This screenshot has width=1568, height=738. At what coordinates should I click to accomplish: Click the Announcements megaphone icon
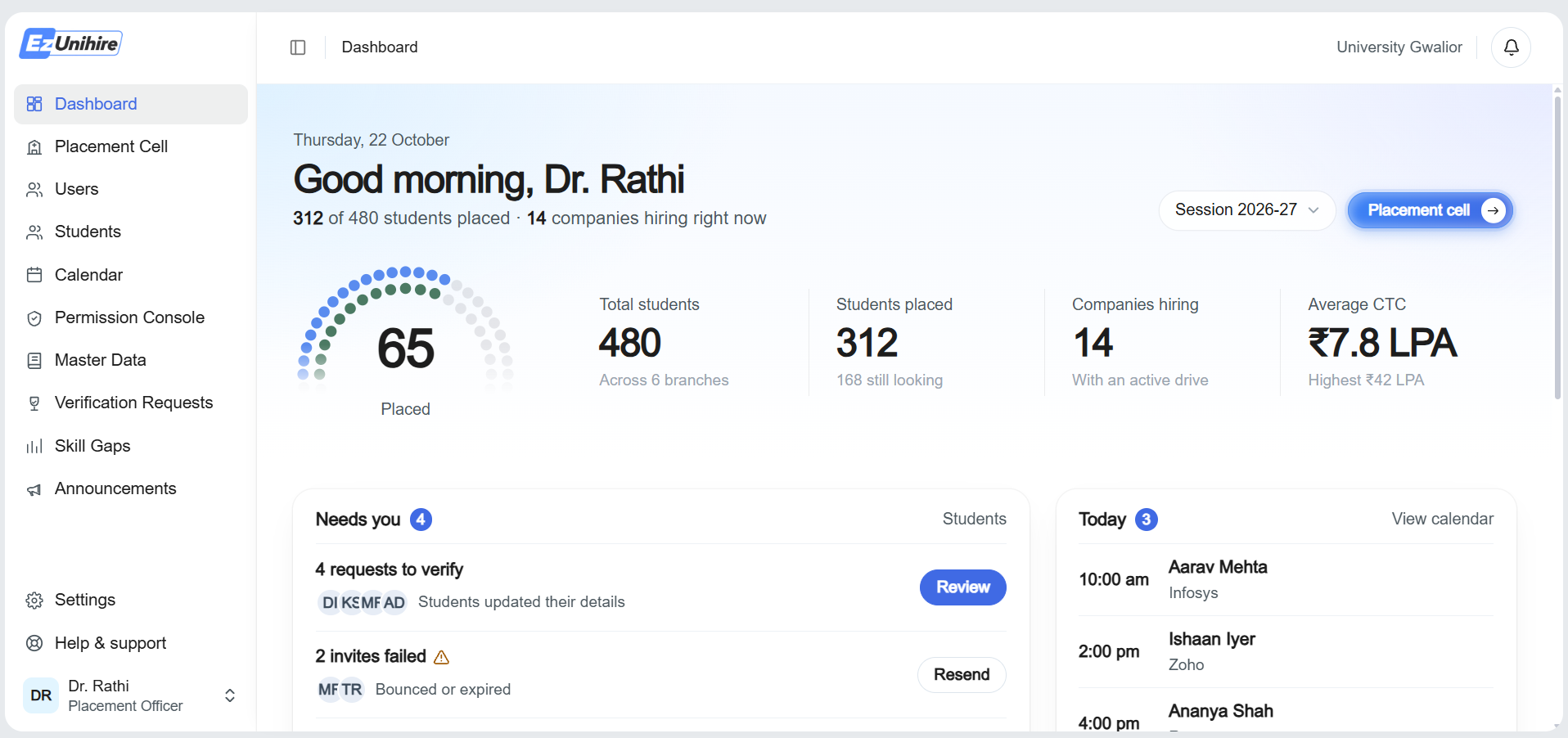coord(34,489)
